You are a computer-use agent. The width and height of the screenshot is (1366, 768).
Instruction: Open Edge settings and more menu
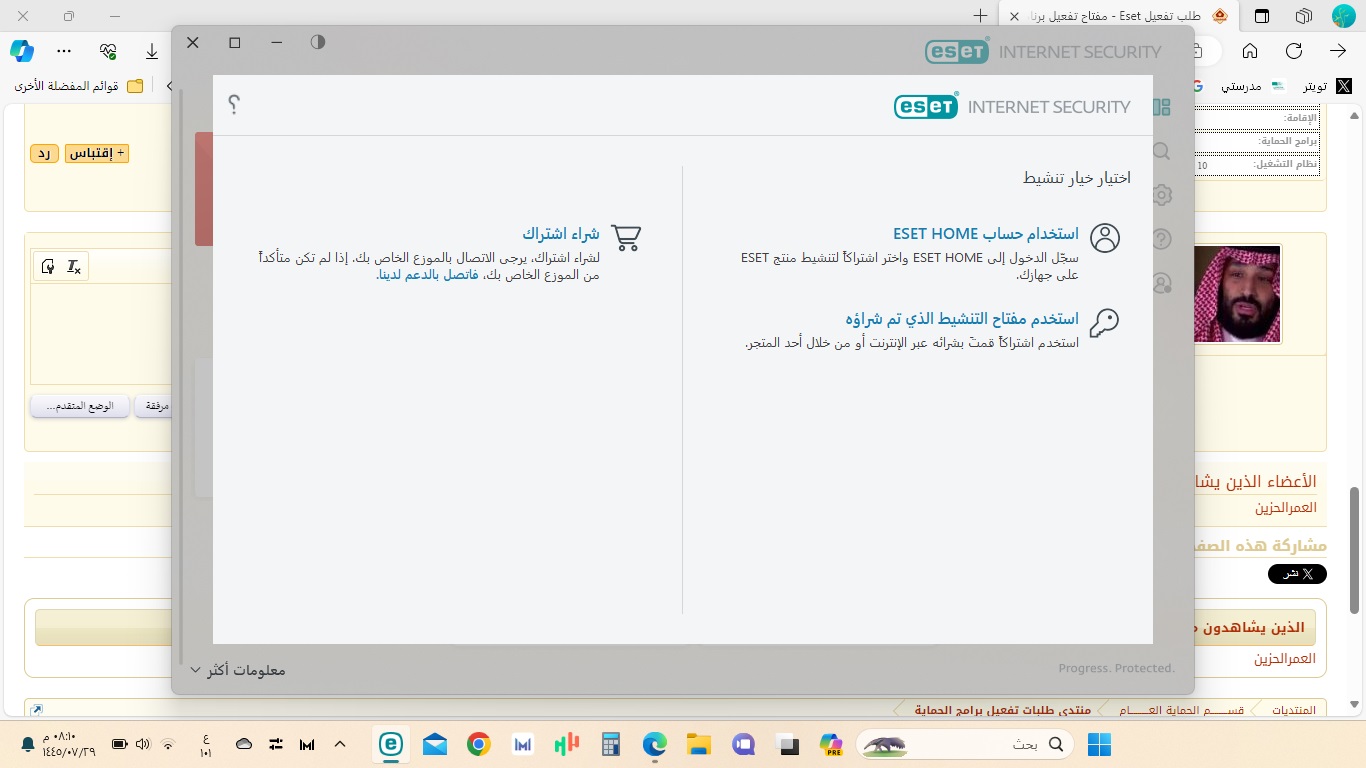[65, 51]
